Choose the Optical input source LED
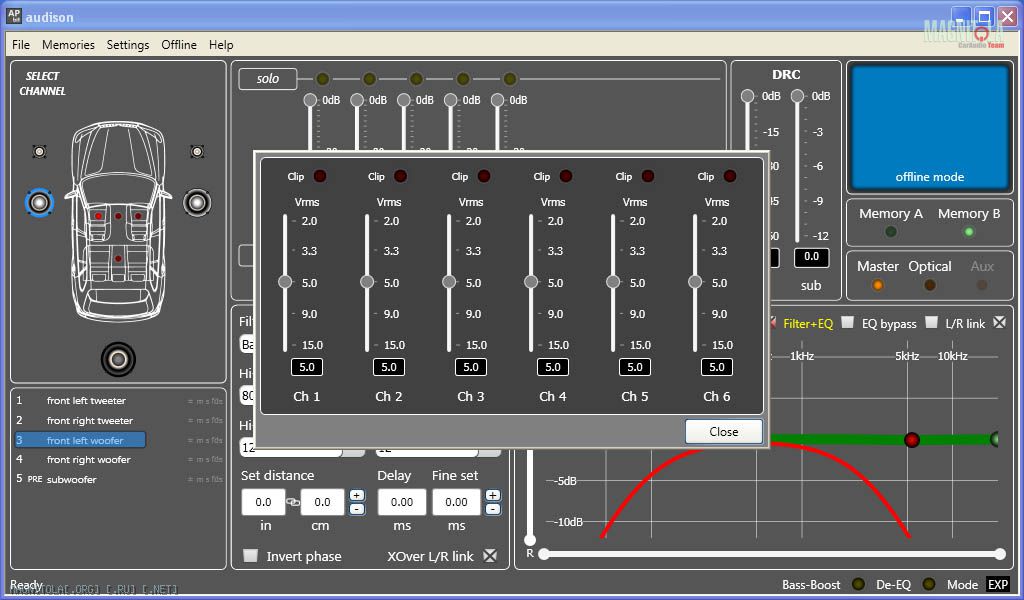 [x=930, y=285]
